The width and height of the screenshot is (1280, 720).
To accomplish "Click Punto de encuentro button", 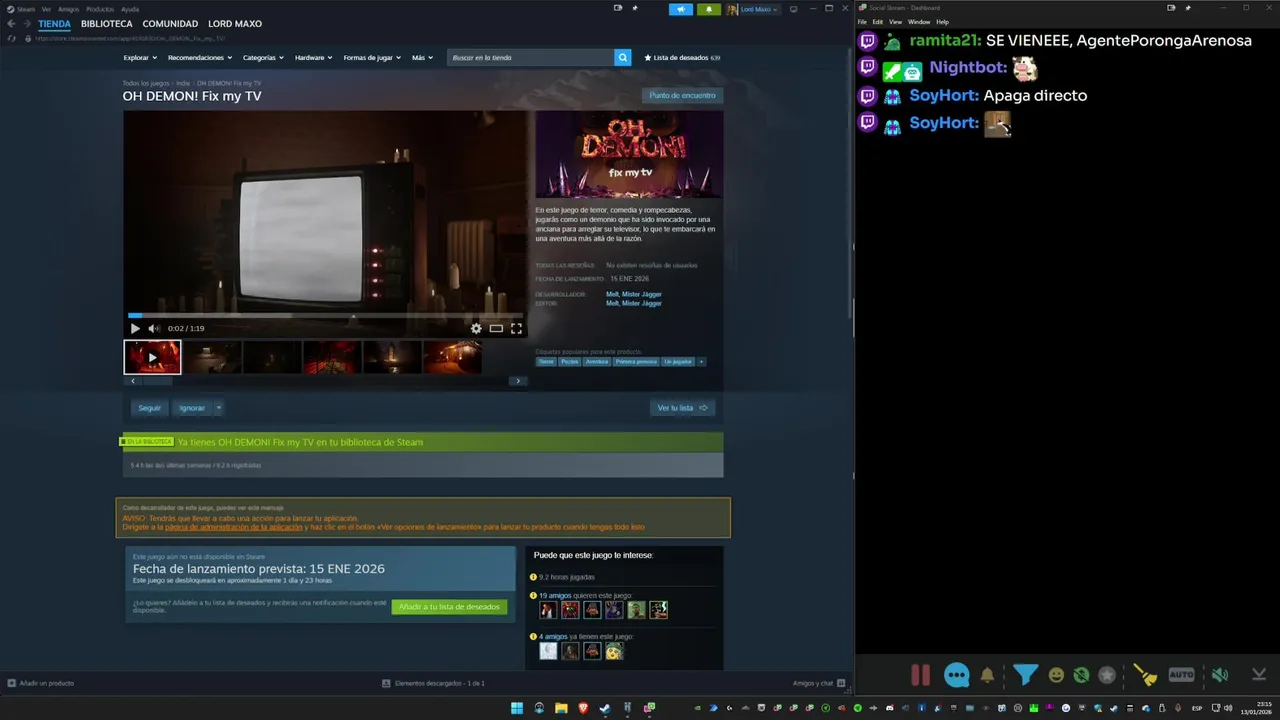I will point(682,95).
